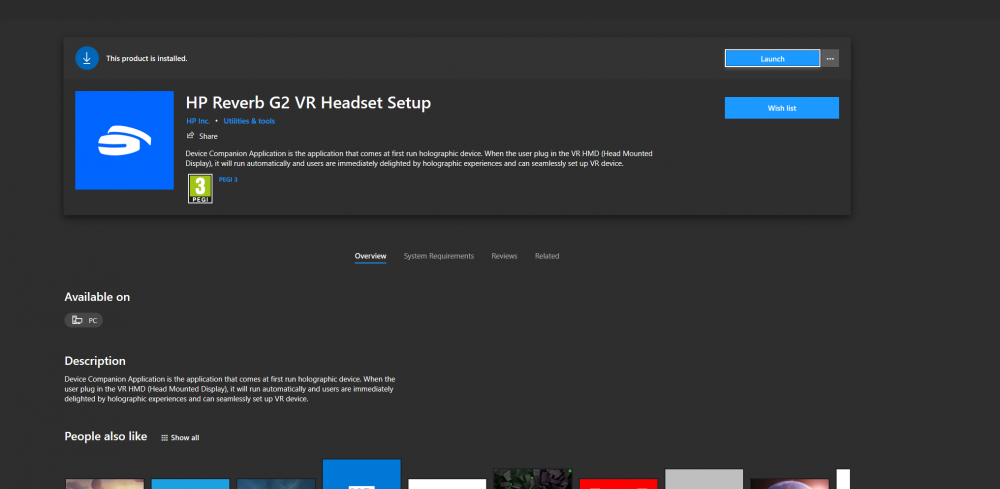This screenshot has width=1000, height=489.
Task: Open the Utilities & tools category link
Action: (x=249, y=121)
